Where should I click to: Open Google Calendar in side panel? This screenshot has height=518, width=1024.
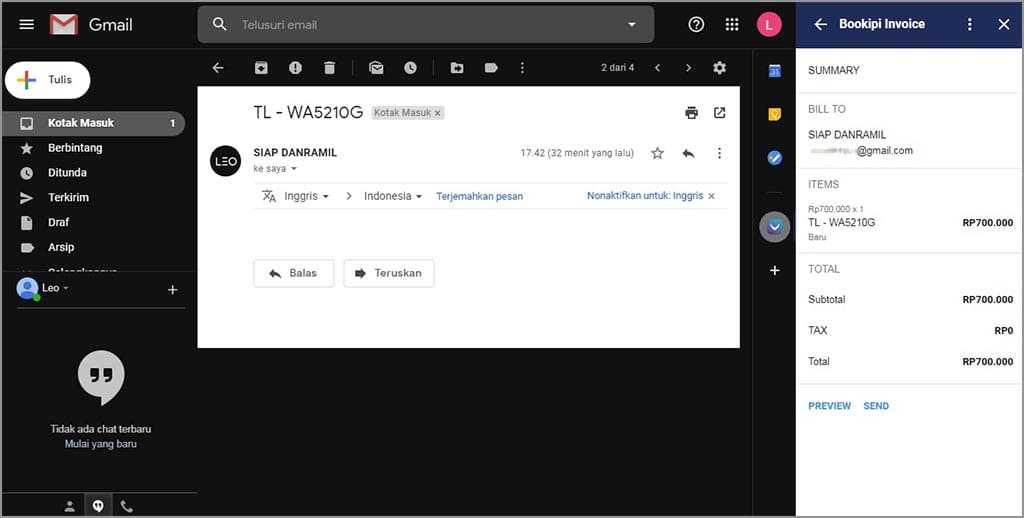[x=774, y=71]
